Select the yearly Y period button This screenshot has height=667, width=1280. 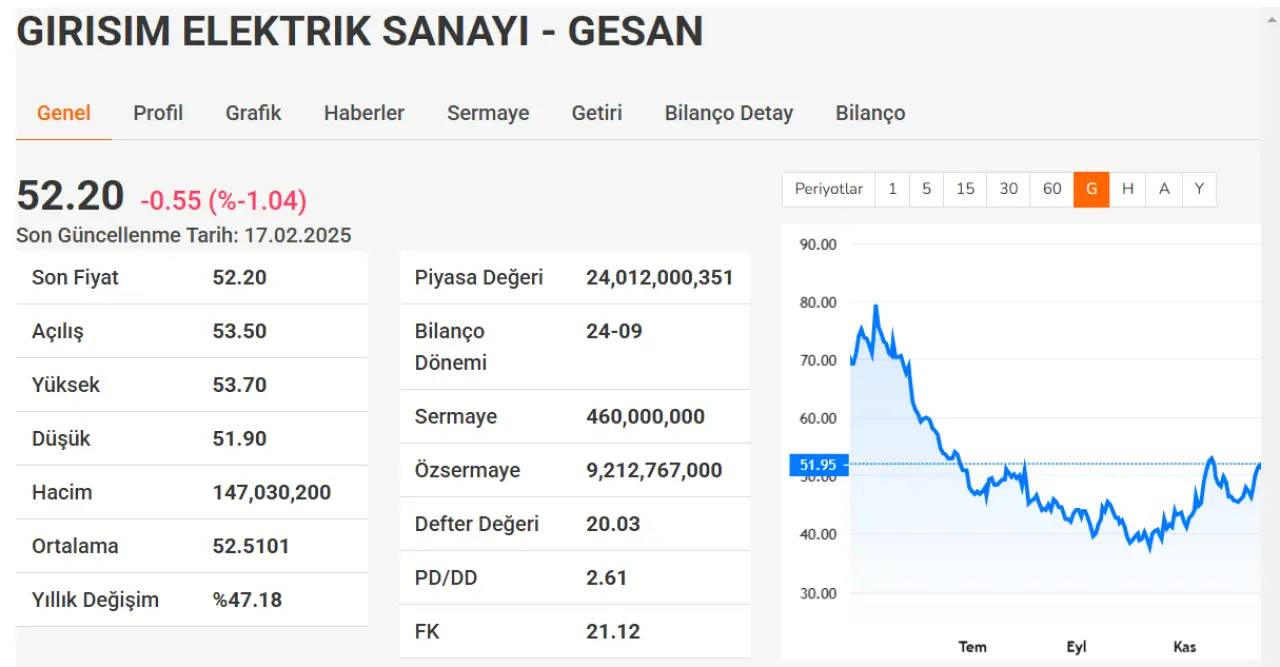point(1199,189)
